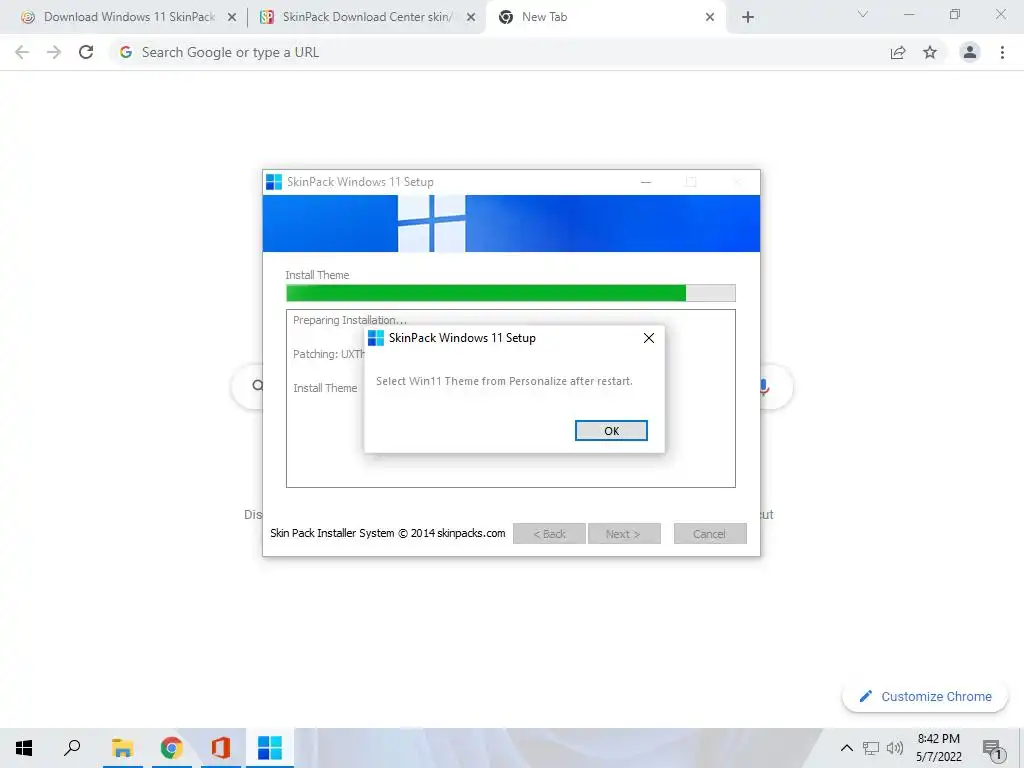Minimize the SkinPack installer window
The image size is (1024, 768).
click(x=646, y=182)
